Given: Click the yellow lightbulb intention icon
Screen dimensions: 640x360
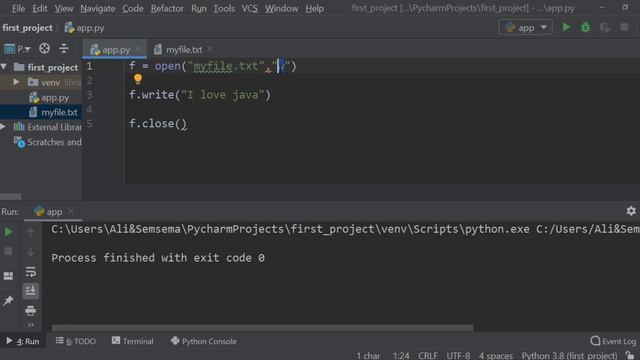Looking at the screenshot, I should tap(138, 79).
